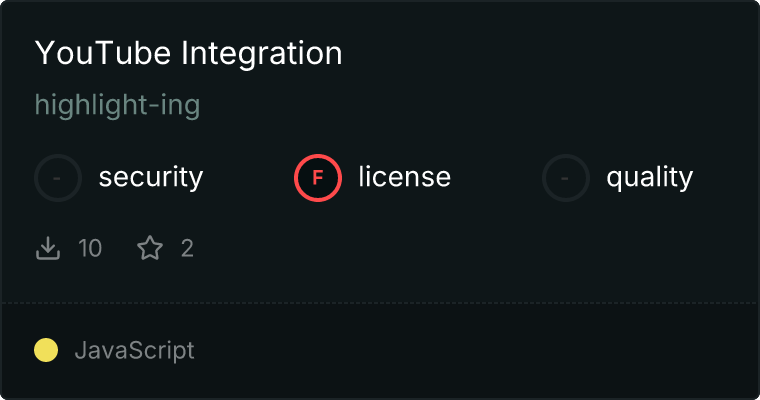
Task: Click the security grade dash badge
Action: 58,178
